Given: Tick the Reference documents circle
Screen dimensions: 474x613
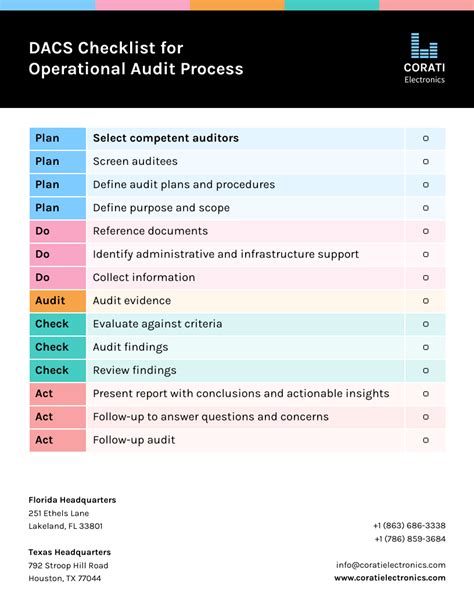Looking at the screenshot, I should click(426, 231).
